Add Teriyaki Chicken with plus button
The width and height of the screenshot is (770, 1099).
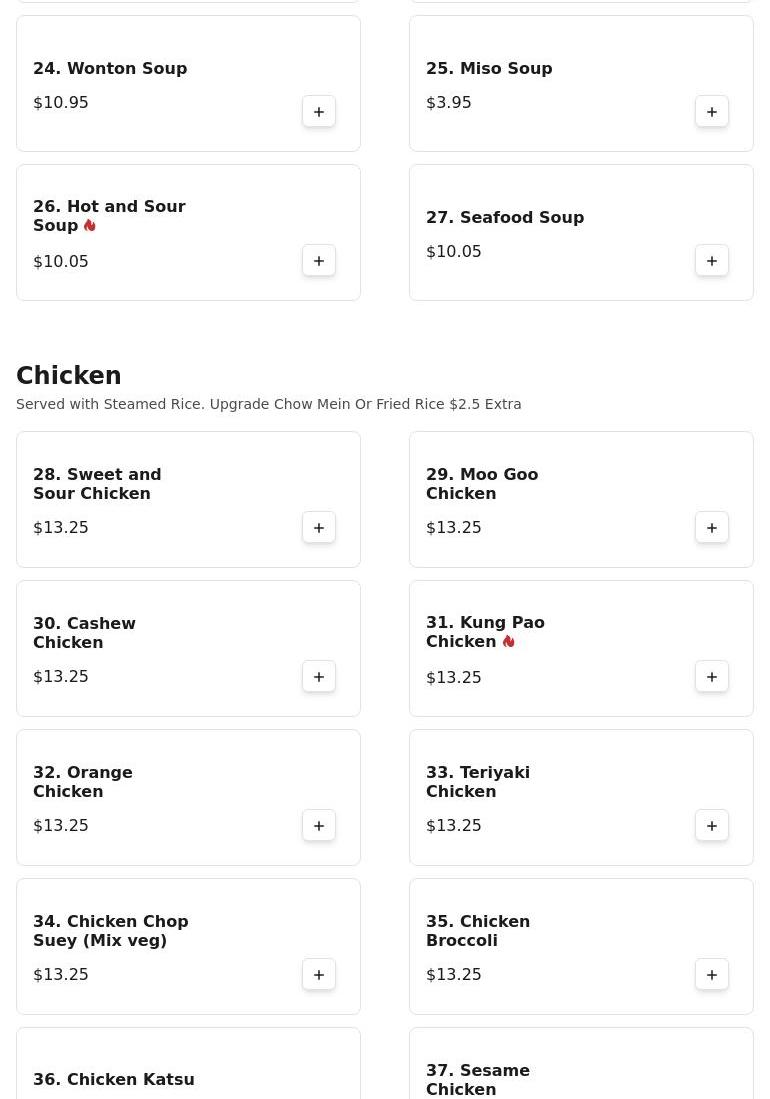(712, 826)
